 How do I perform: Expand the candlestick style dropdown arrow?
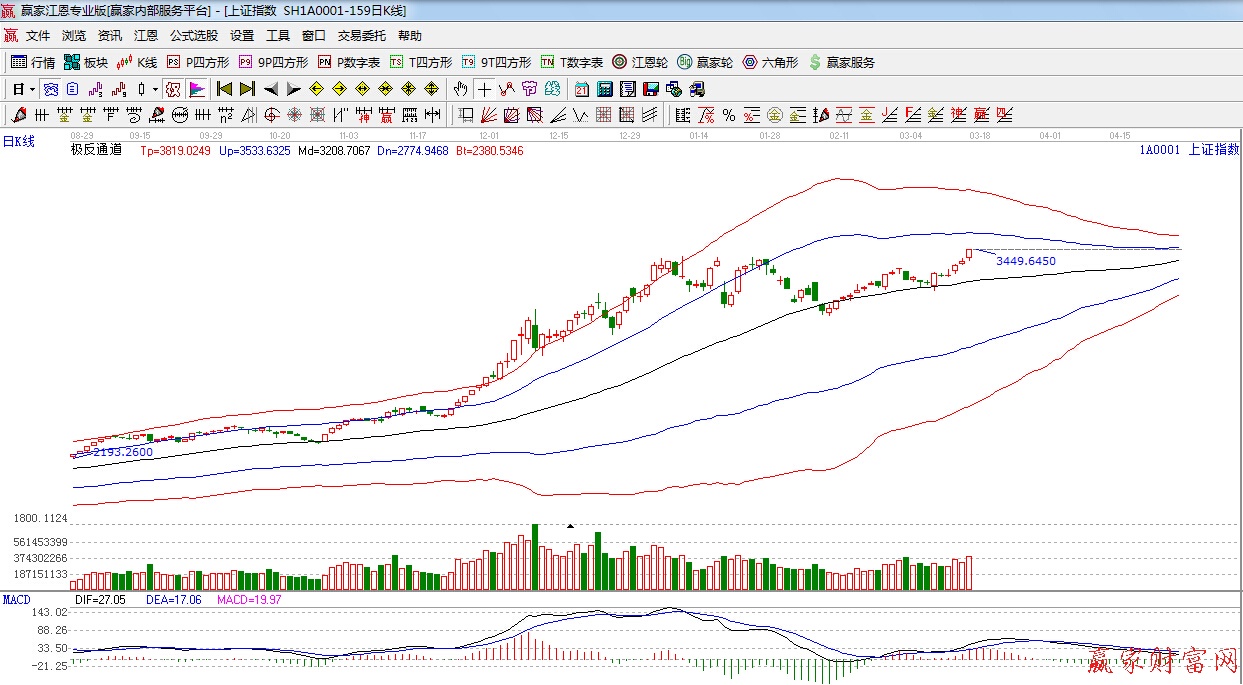tap(155, 89)
